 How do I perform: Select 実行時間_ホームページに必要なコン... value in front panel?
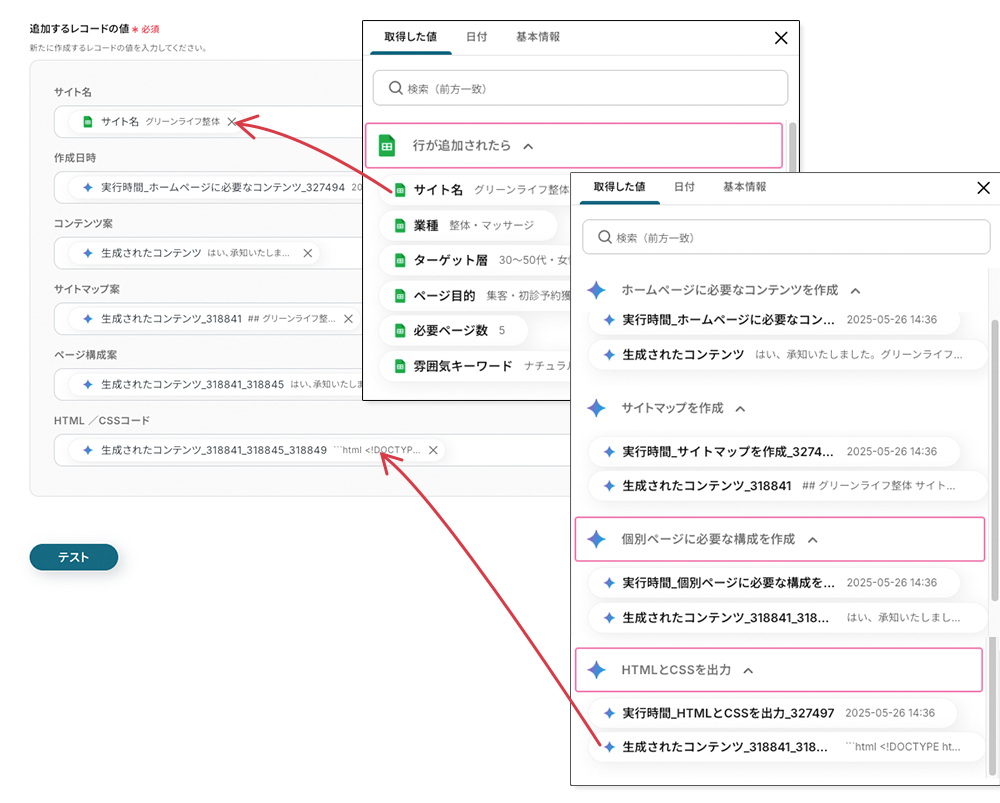tap(774, 320)
